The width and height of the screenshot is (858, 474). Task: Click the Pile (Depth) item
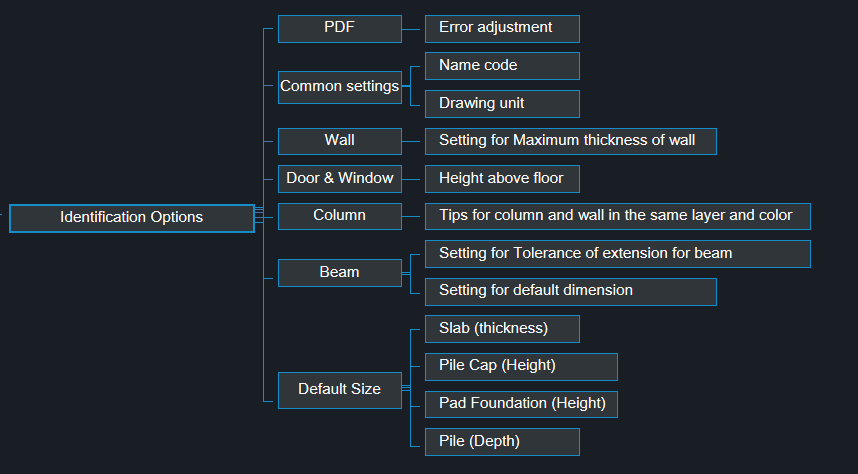501,442
